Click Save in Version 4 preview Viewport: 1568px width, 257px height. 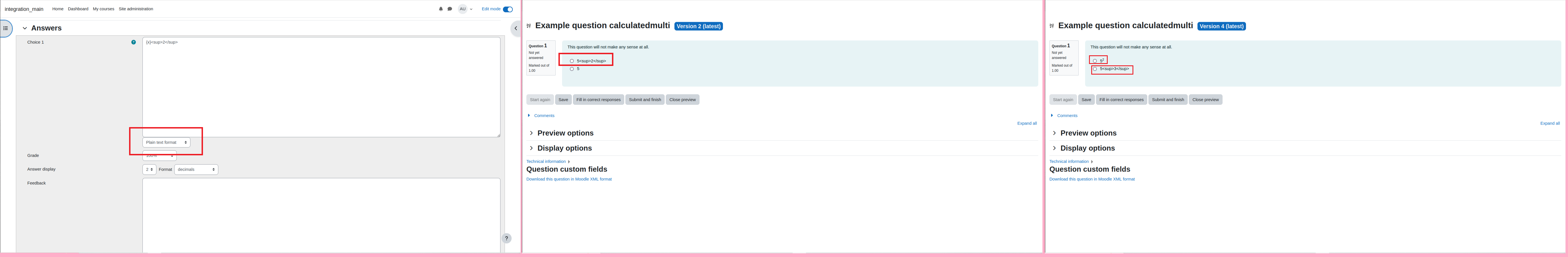(1086, 99)
